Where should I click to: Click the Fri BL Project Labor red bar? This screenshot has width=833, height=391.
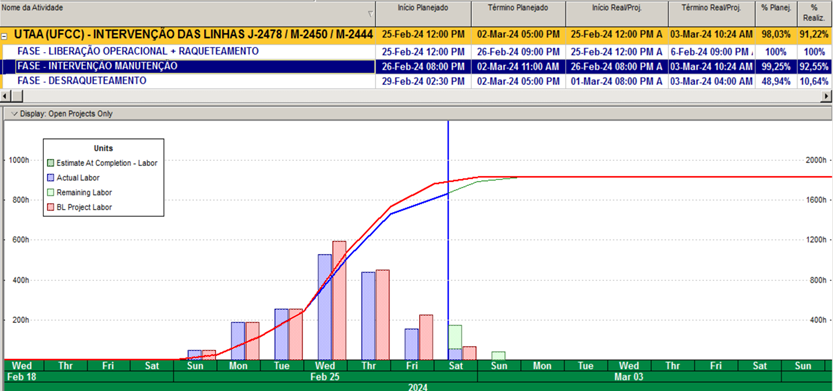(426, 337)
